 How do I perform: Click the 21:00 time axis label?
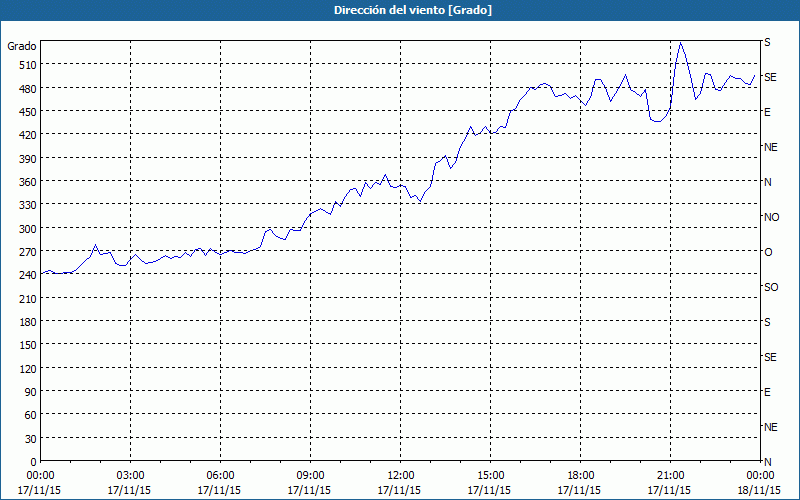pyautogui.click(x=670, y=476)
